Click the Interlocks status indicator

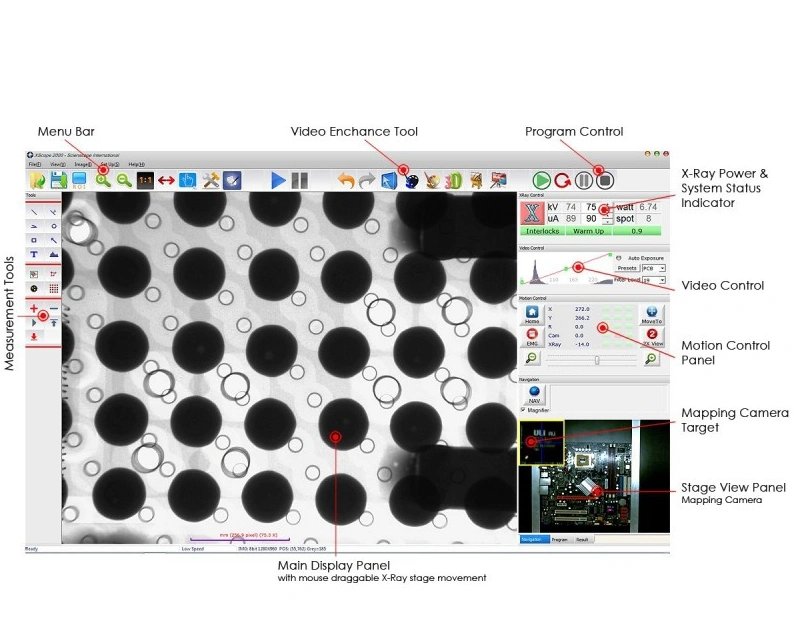[543, 231]
